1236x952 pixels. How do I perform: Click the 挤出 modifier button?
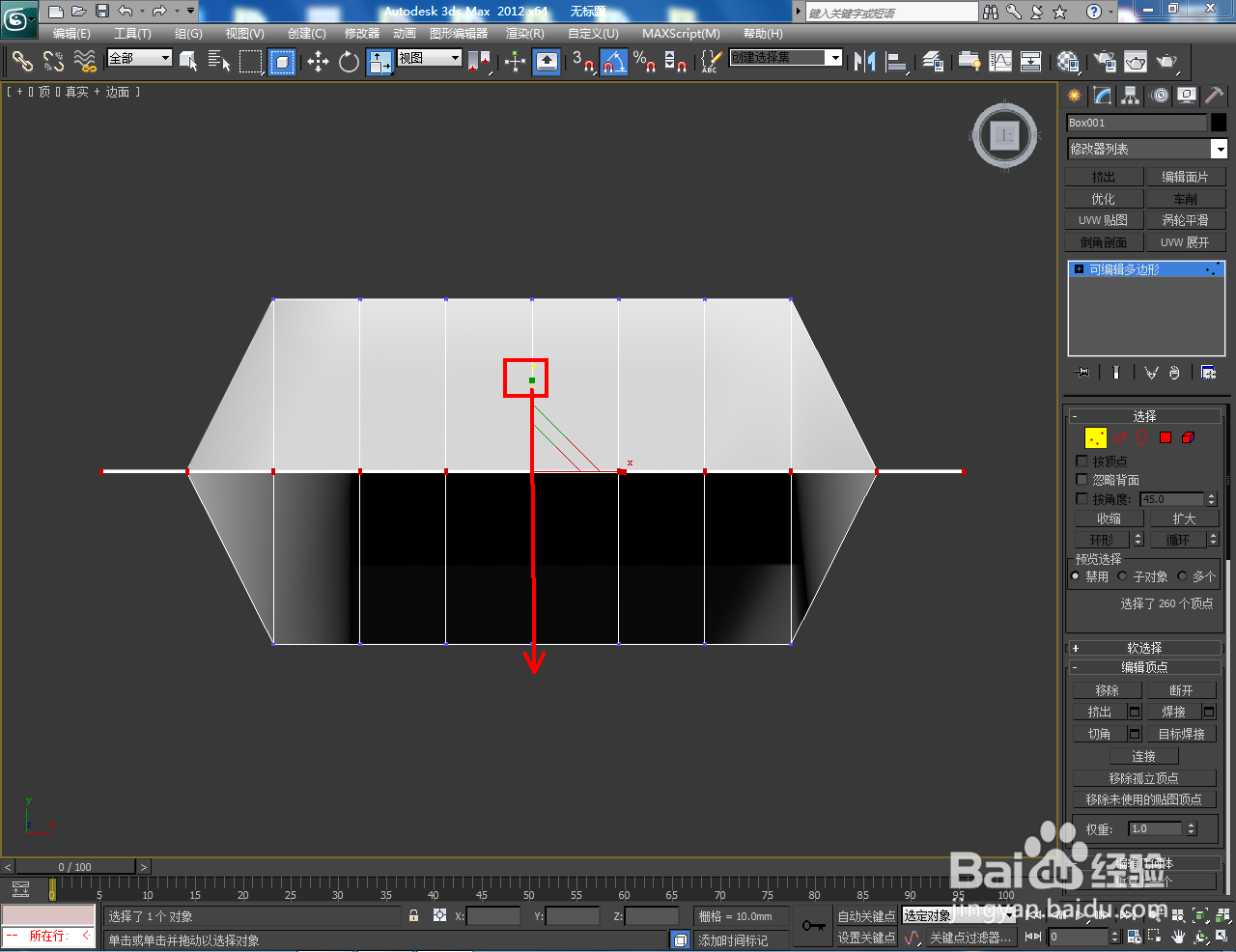(x=1103, y=177)
